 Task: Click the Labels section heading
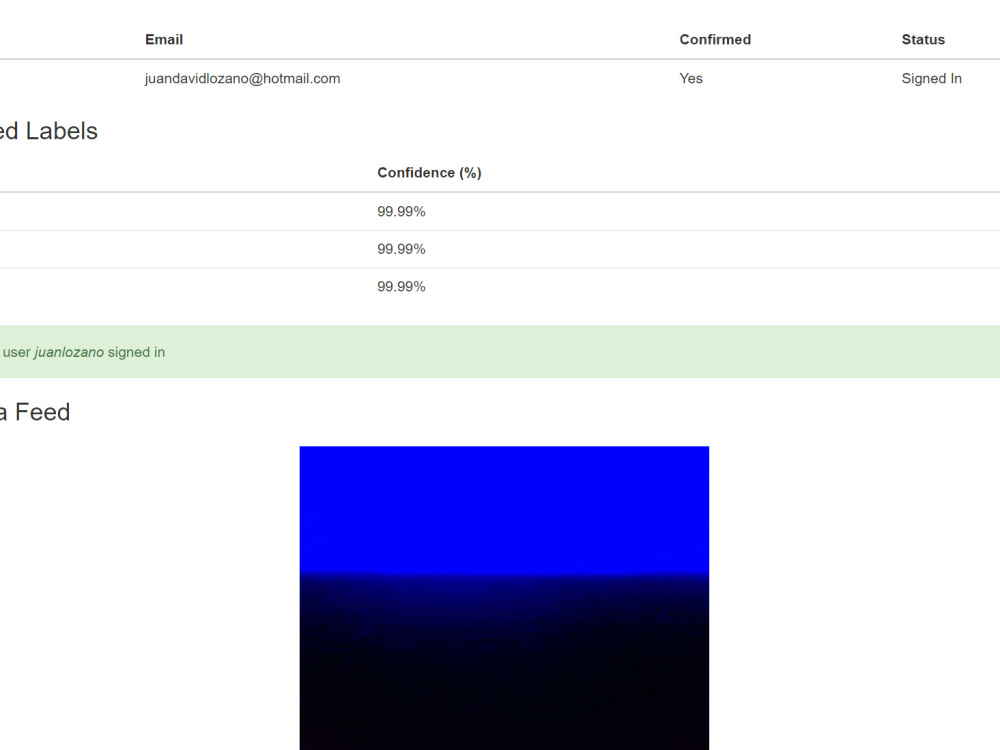[x=48, y=131]
